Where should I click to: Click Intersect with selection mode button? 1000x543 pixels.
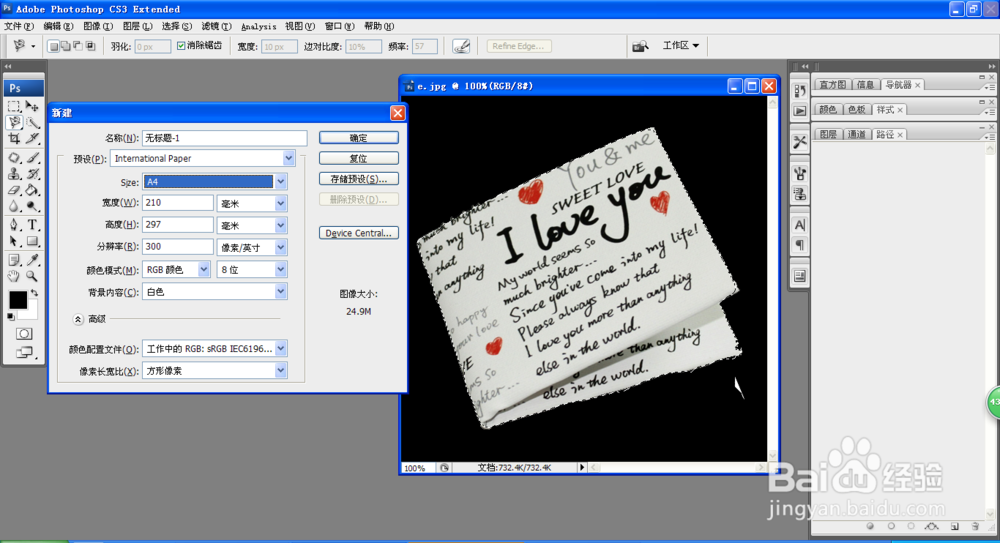[90, 46]
